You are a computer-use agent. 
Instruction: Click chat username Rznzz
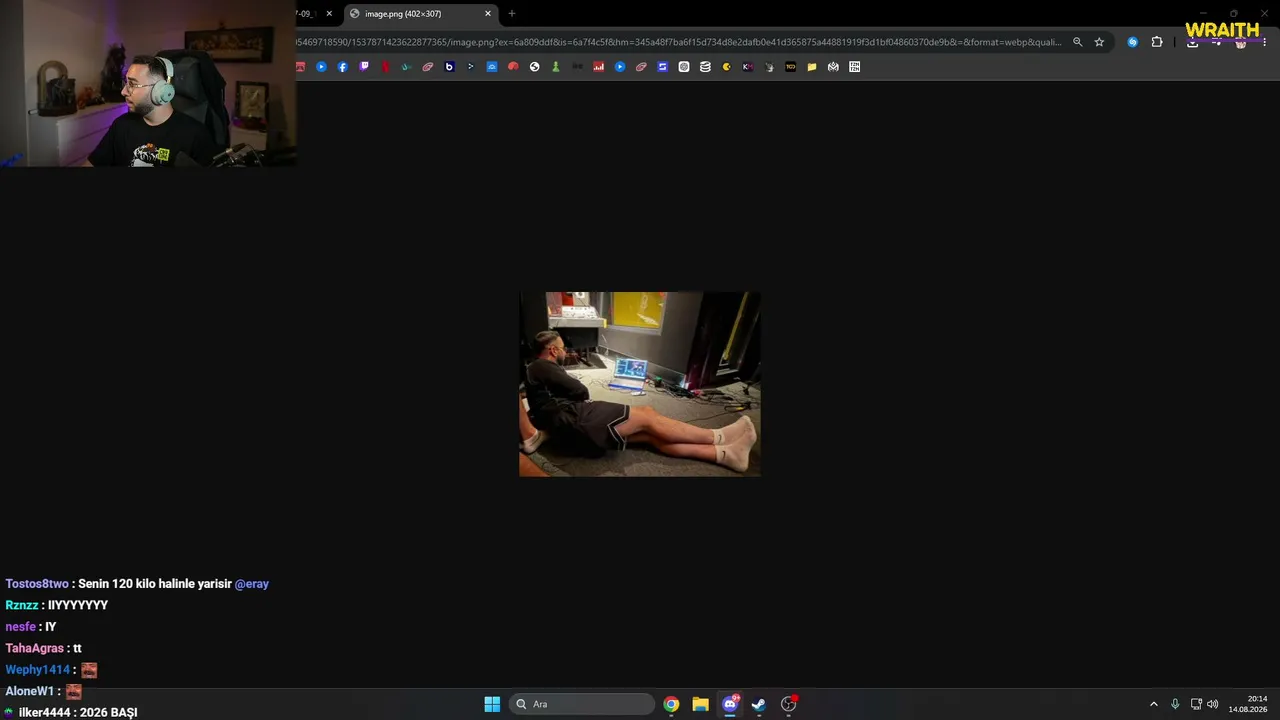(x=22, y=605)
